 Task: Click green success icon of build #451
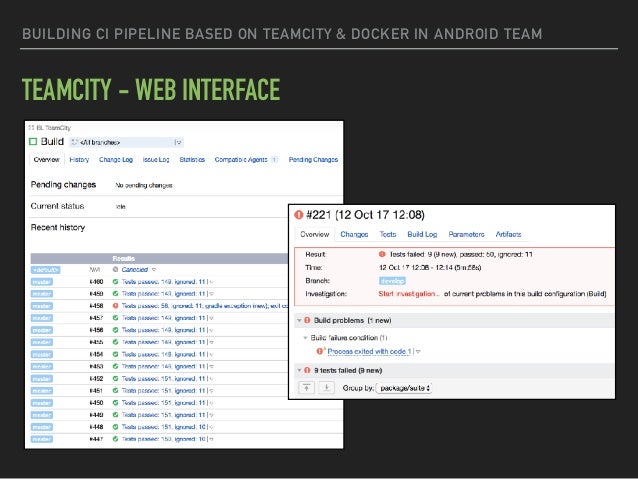tap(115, 391)
